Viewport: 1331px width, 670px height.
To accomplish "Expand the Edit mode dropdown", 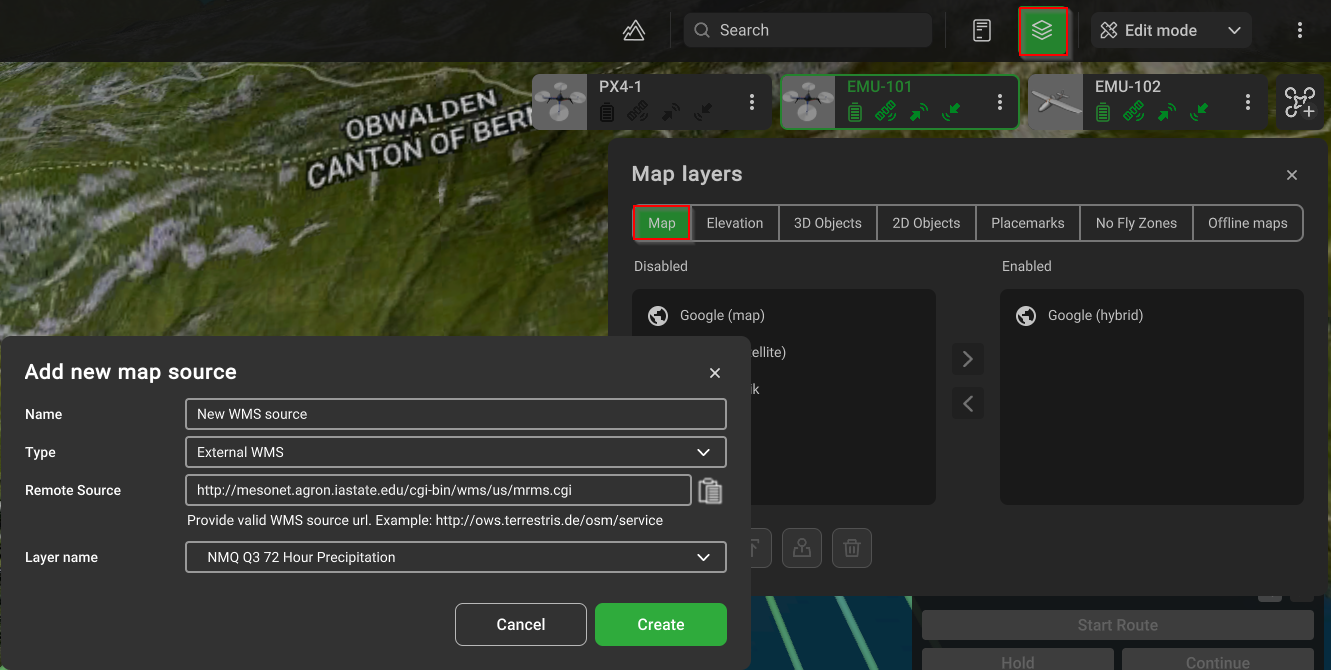I will 1171,31.
